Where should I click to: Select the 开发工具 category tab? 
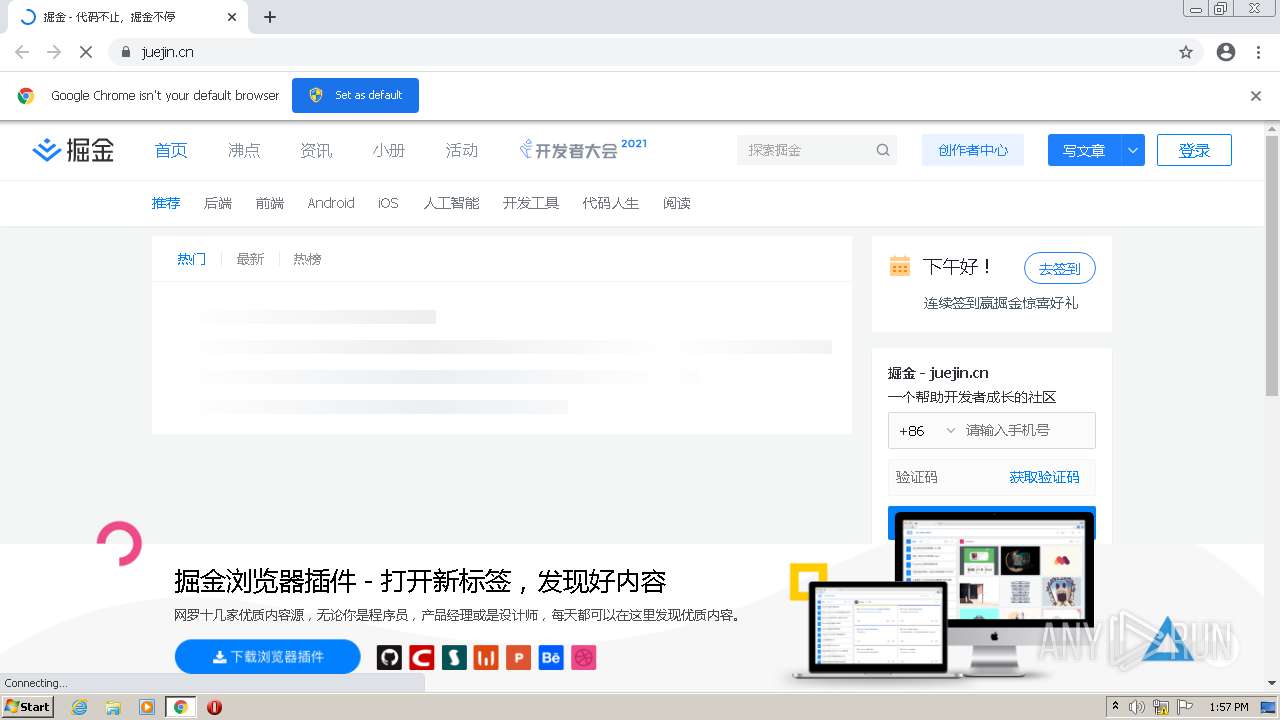[x=531, y=203]
